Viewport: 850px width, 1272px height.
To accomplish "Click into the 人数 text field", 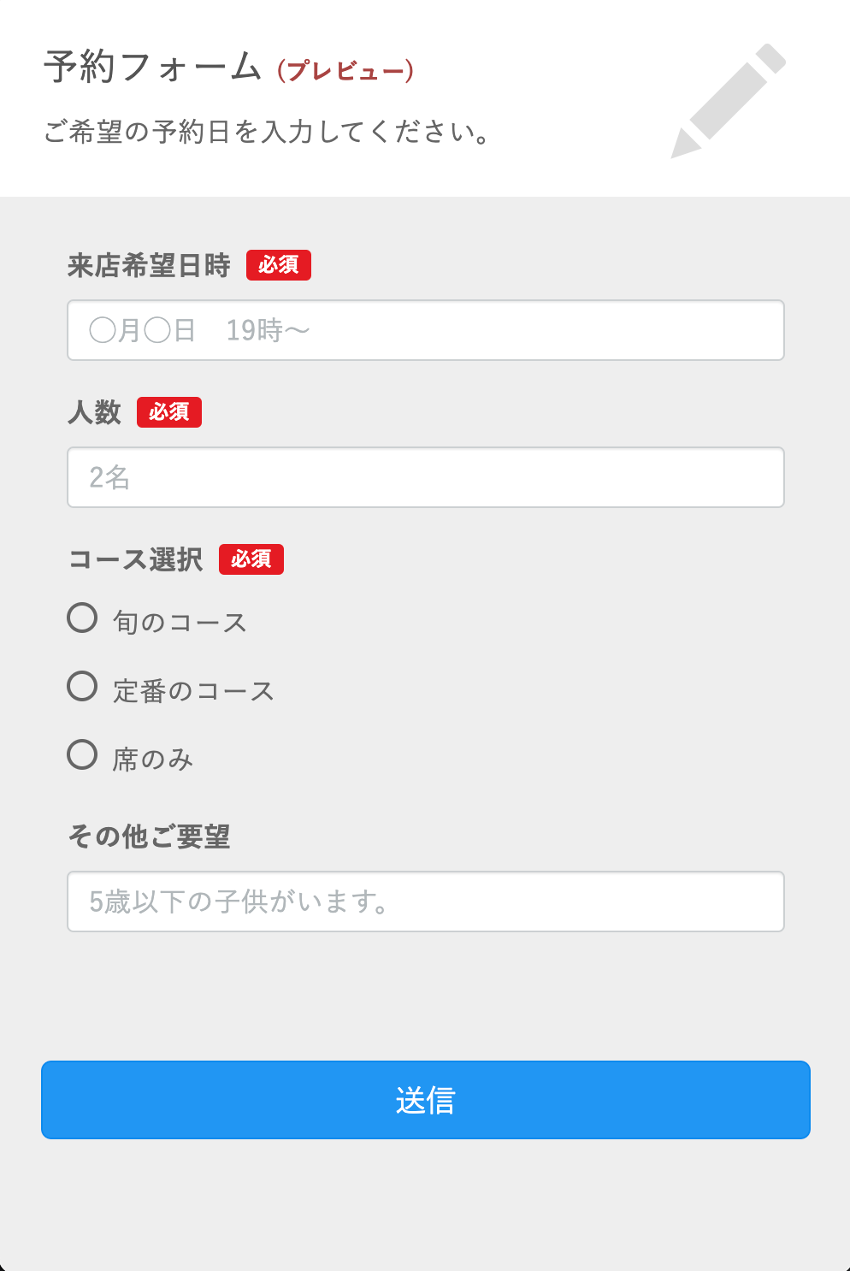I will point(426,477).
